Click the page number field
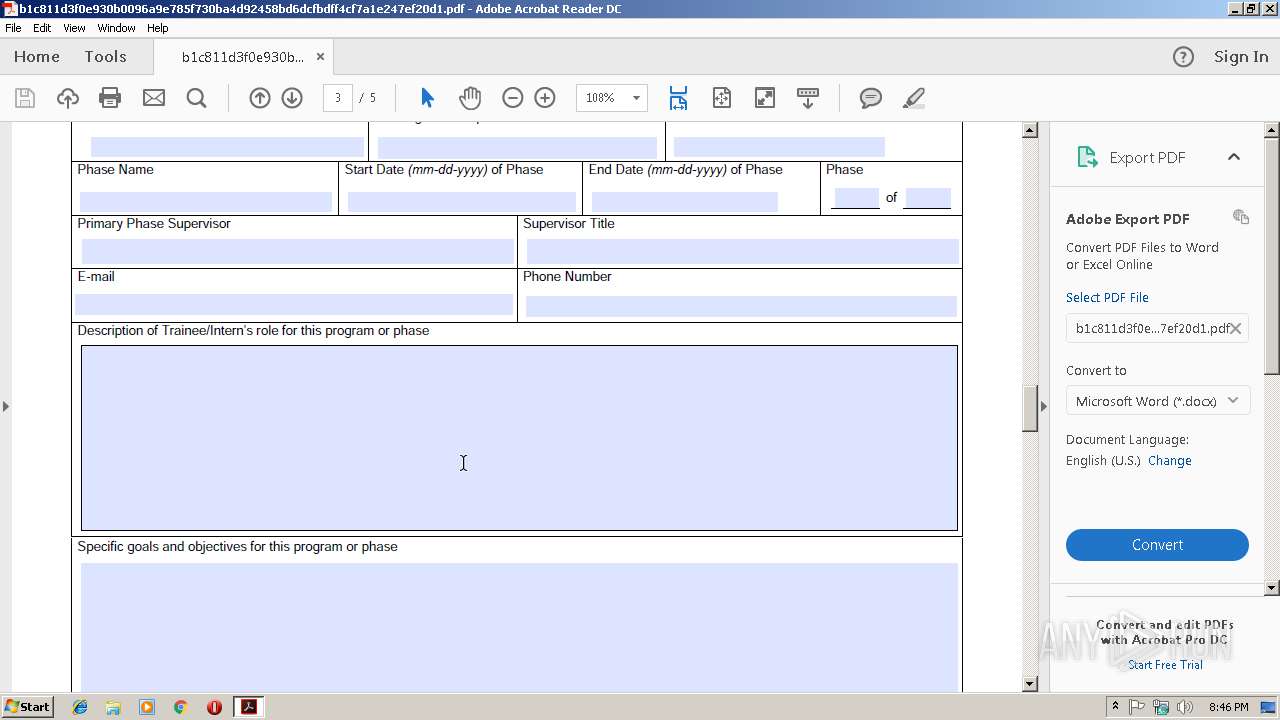The width and height of the screenshot is (1280, 720). coord(338,98)
